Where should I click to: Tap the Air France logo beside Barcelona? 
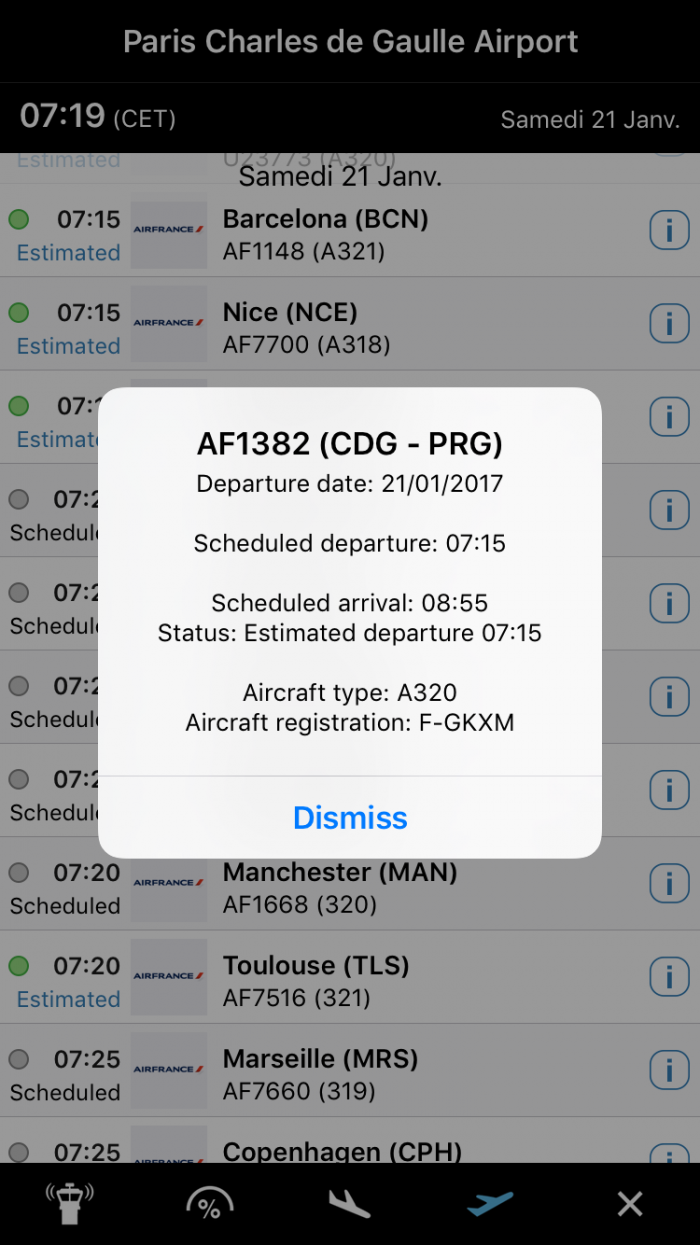[168, 231]
